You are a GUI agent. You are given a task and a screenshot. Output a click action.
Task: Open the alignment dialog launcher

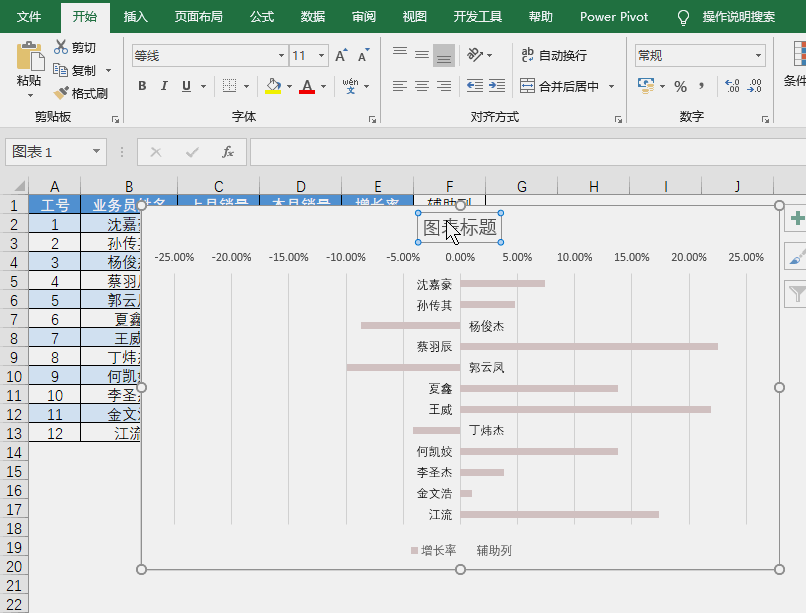tap(618, 119)
